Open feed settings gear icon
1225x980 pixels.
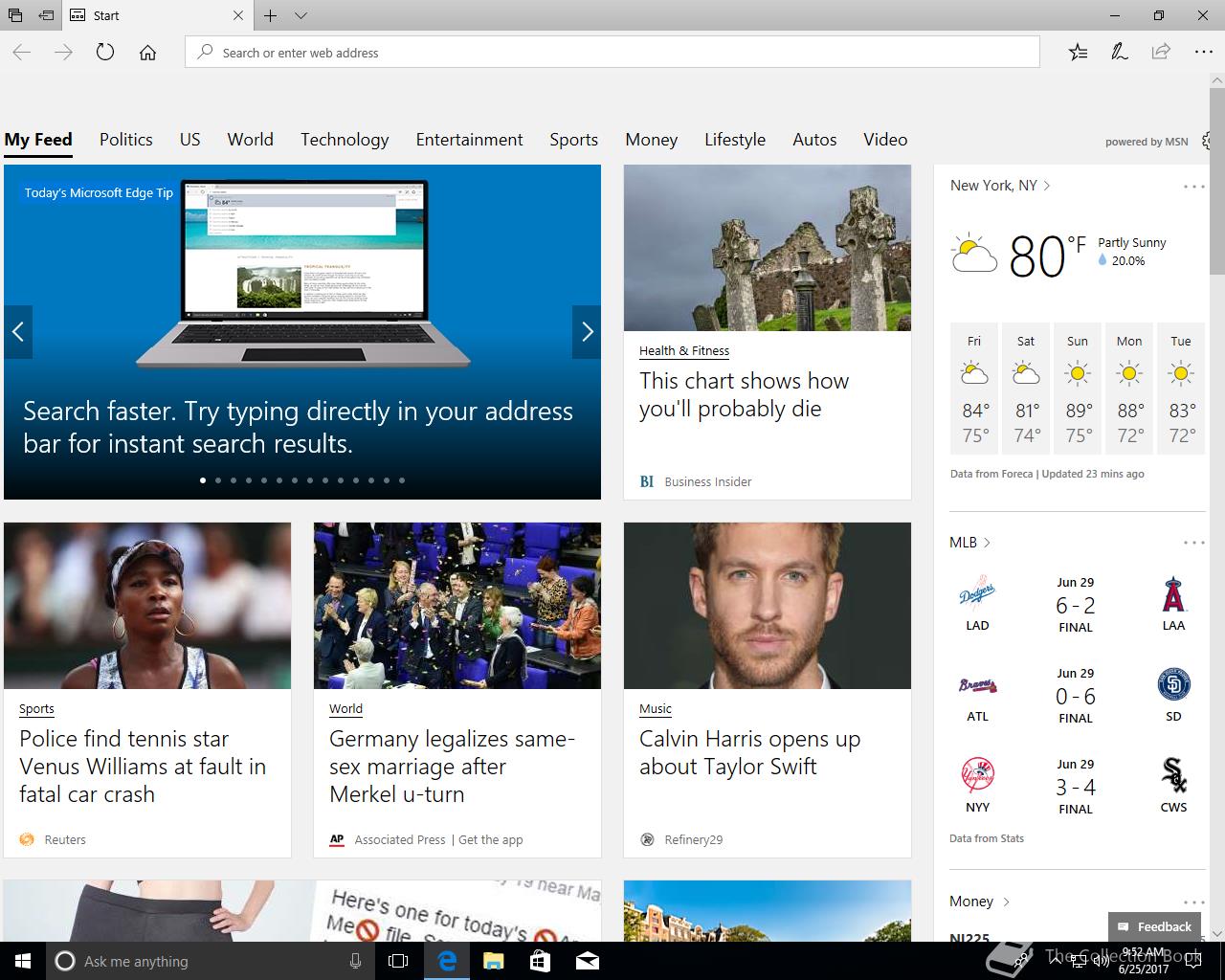pyautogui.click(x=1207, y=141)
